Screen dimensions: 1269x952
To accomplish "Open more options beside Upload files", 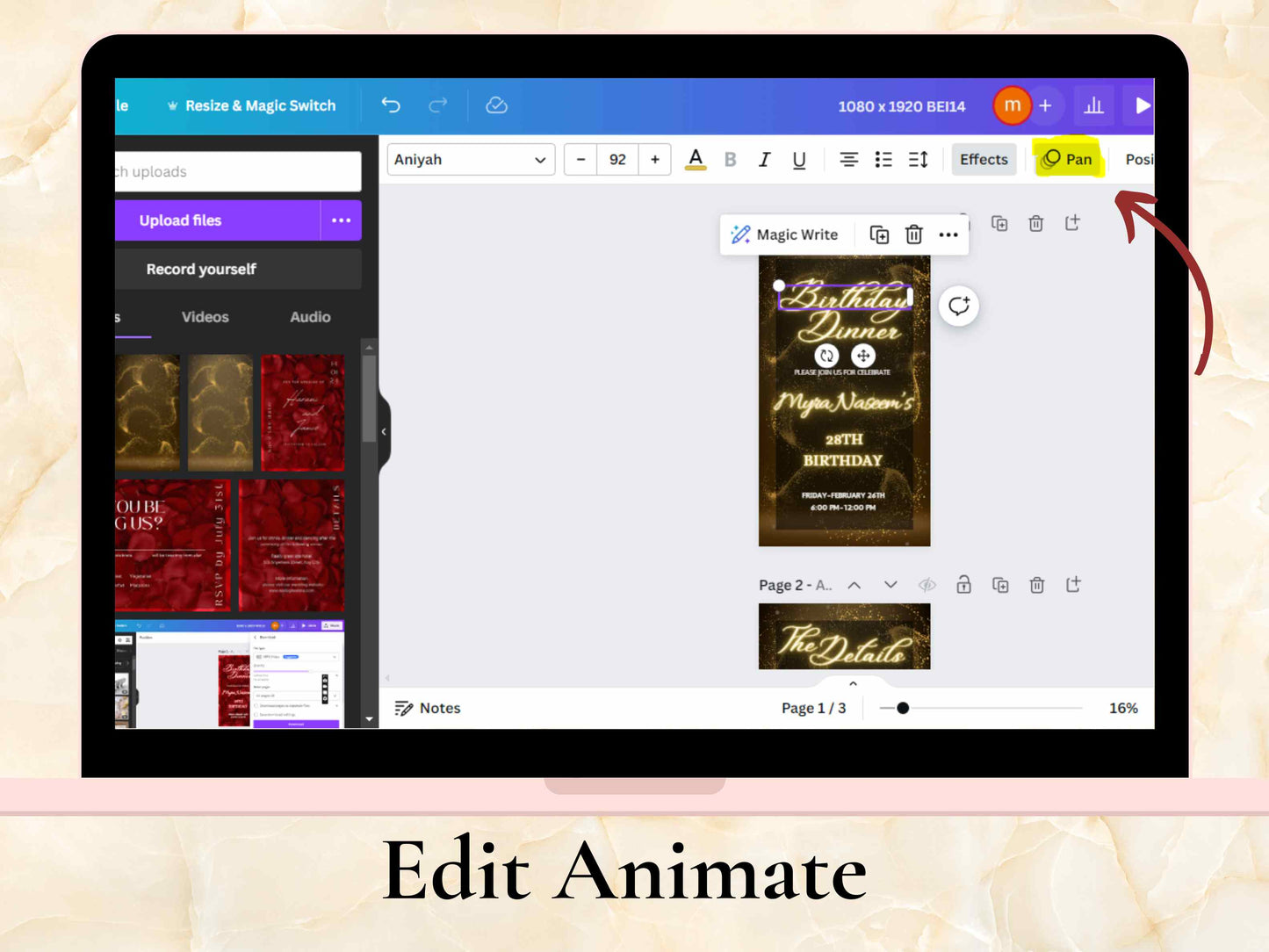I will coord(342,220).
